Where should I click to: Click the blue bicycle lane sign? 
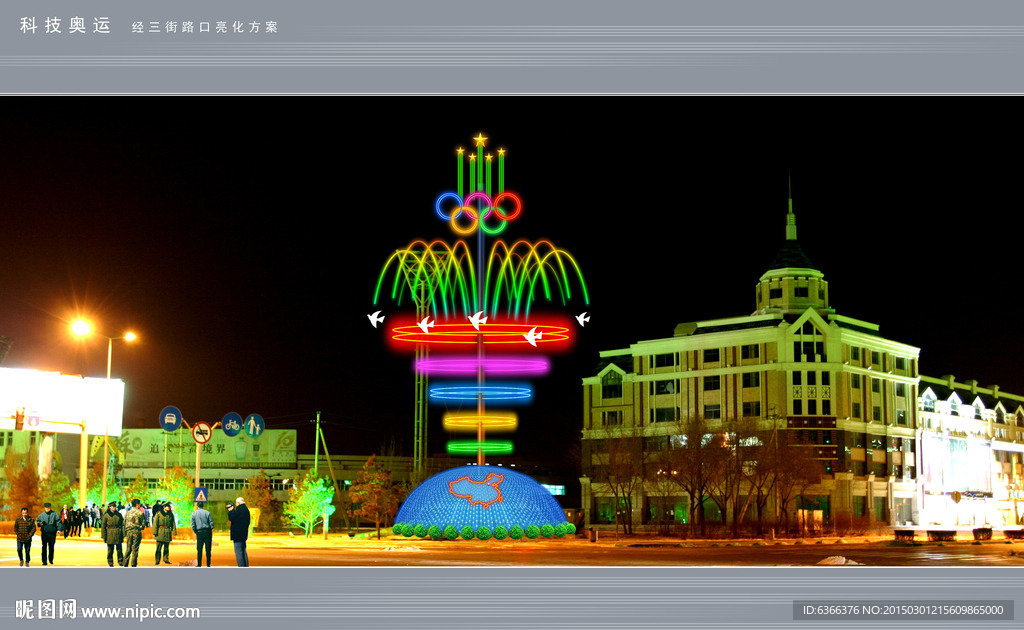point(231,424)
